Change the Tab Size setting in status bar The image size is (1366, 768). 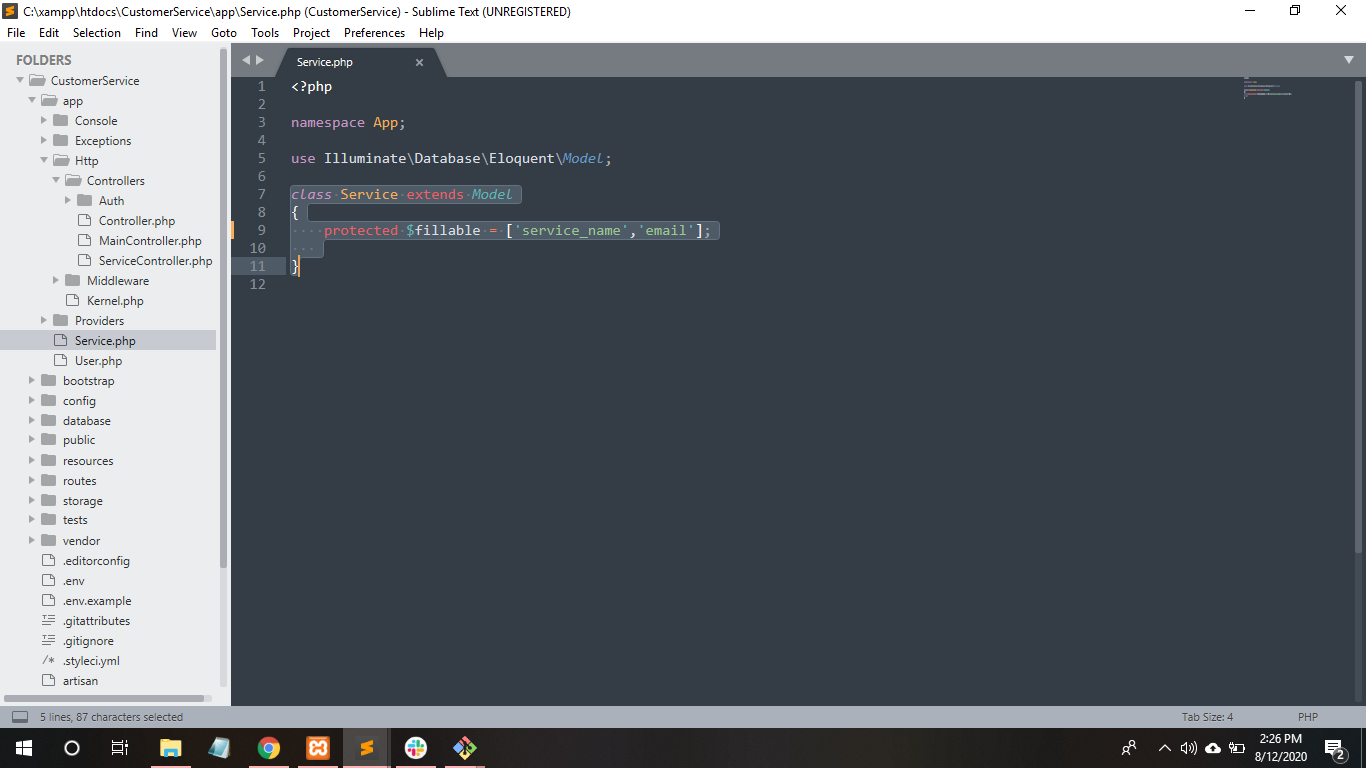(x=1207, y=717)
